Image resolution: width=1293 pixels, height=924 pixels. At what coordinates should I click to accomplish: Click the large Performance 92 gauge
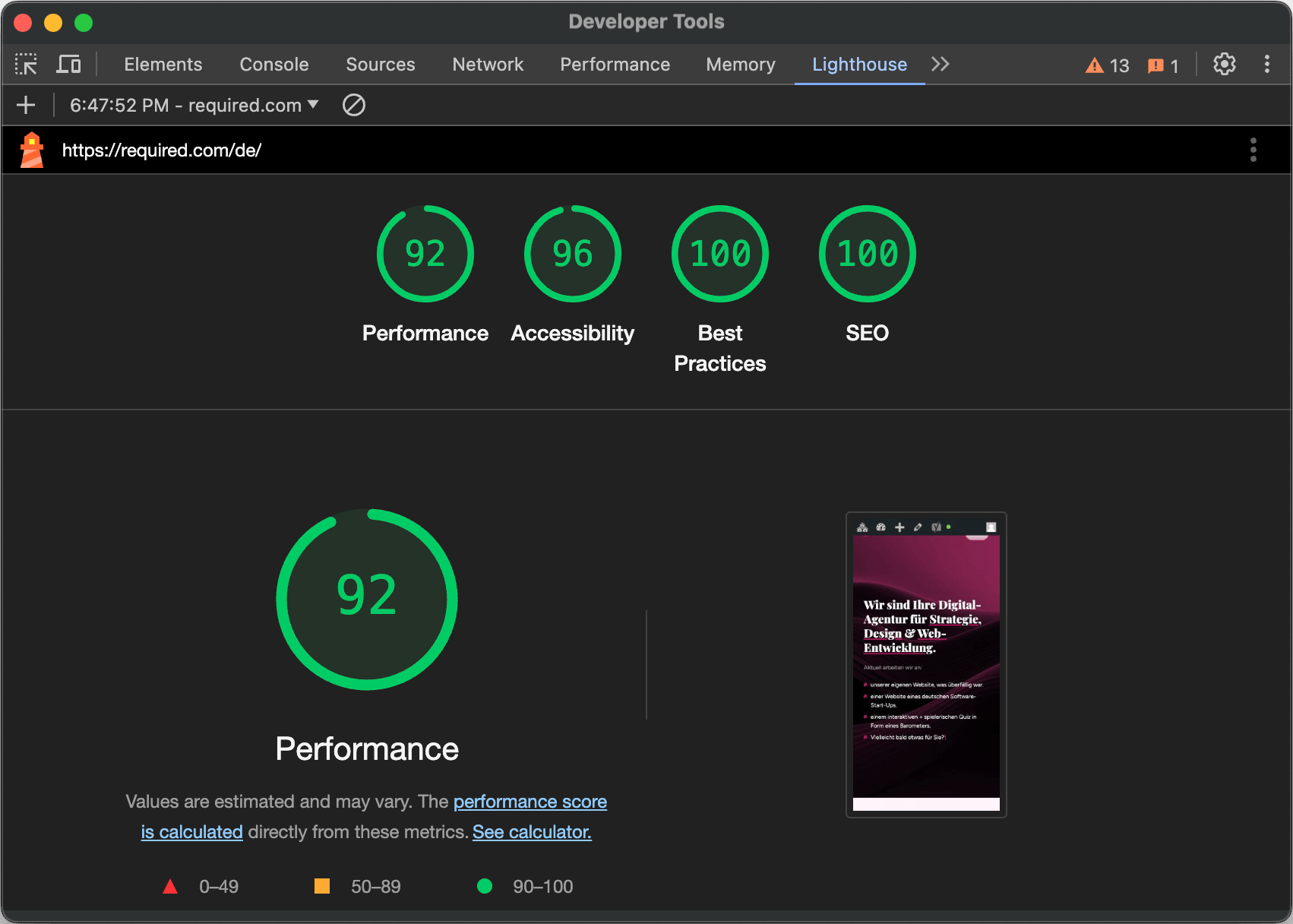pyautogui.click(x=367, y=599)
